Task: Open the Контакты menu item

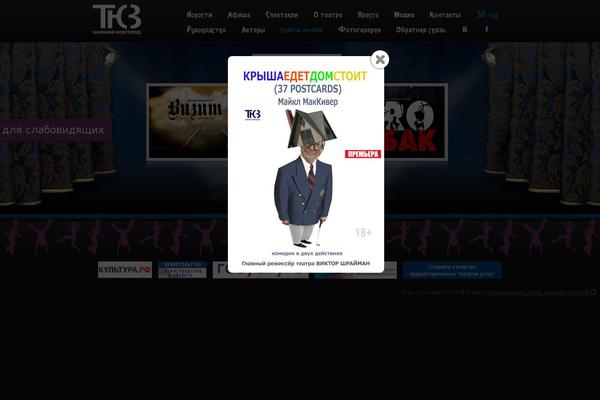Action: coord(445,15)
